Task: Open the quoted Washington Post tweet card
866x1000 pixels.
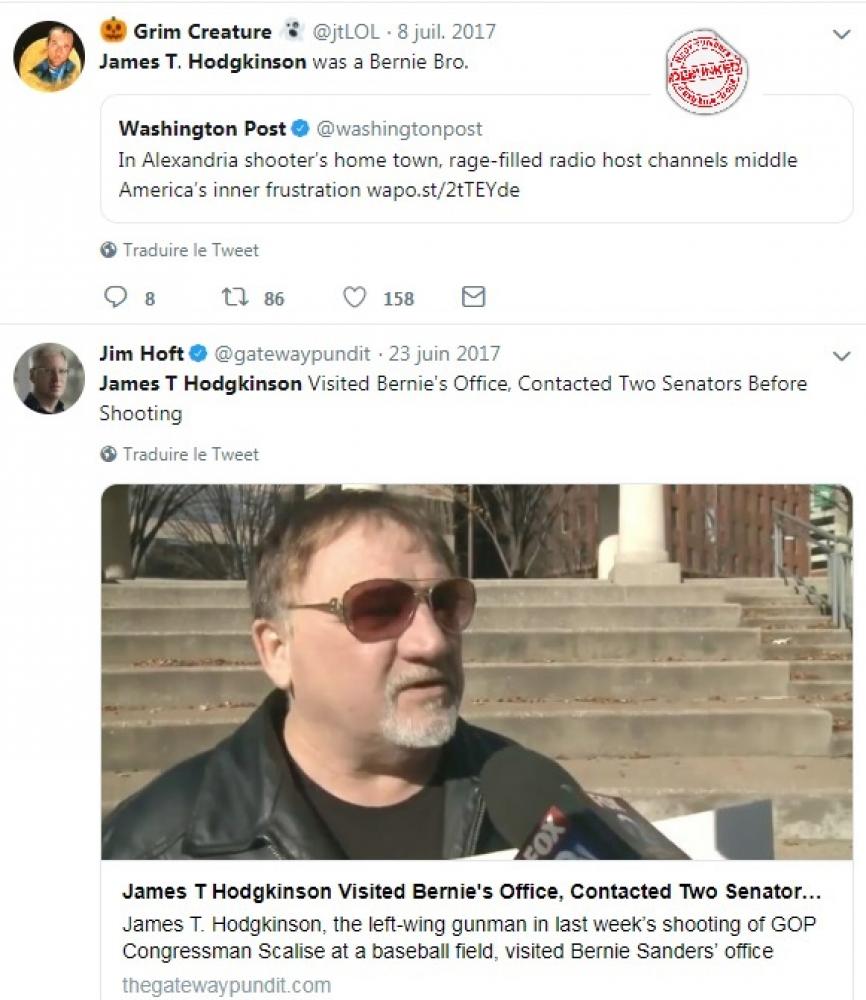Action: coord(476,158)
